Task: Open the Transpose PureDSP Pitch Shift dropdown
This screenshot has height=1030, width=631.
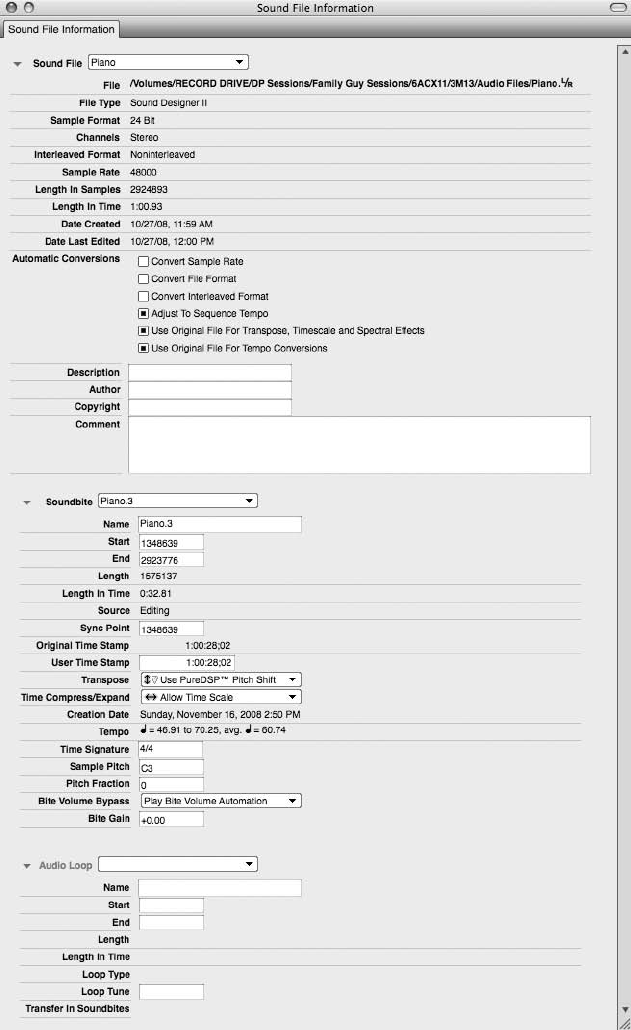Action: click(x=221, y=680)
